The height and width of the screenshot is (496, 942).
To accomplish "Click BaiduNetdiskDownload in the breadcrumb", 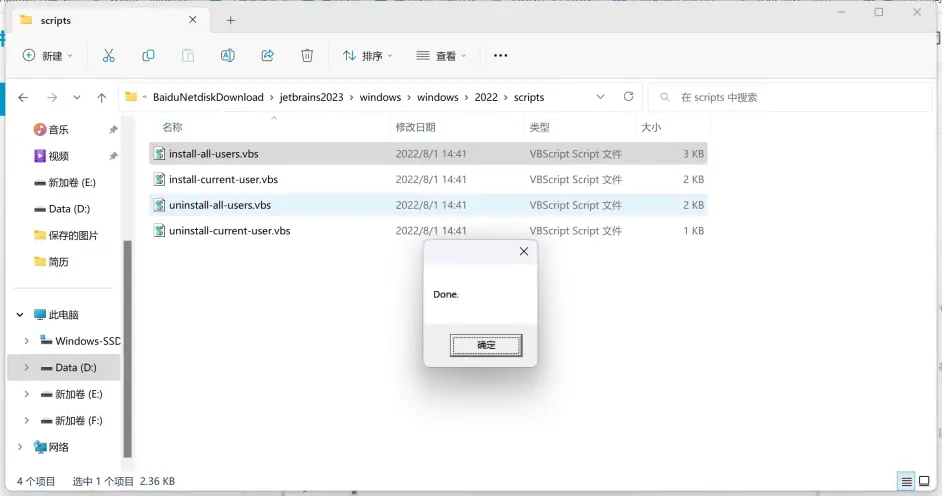I will (208, 97).
